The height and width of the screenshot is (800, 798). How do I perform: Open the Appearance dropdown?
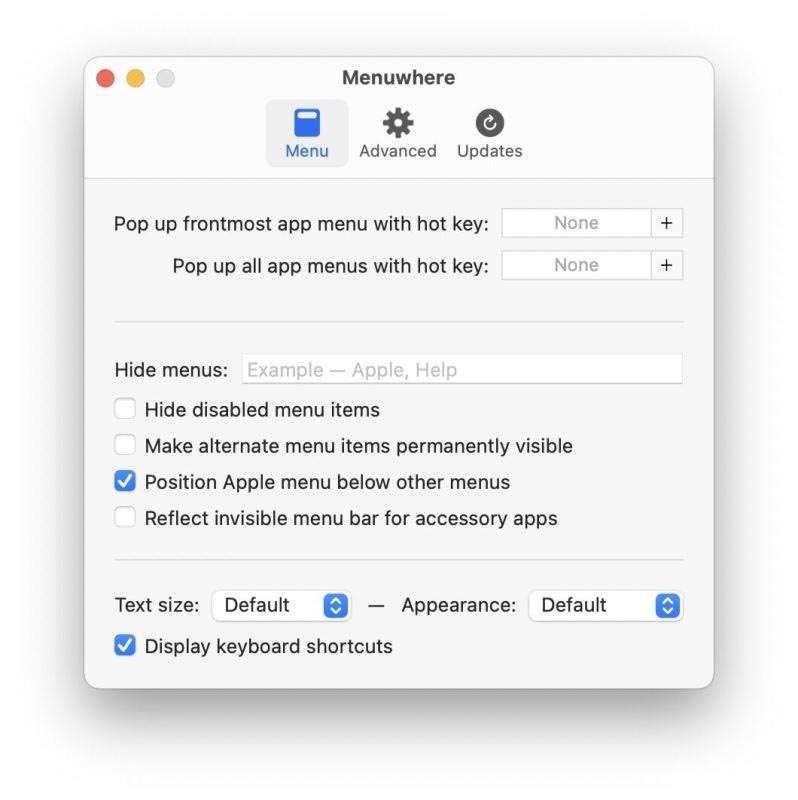coord(606,606)
